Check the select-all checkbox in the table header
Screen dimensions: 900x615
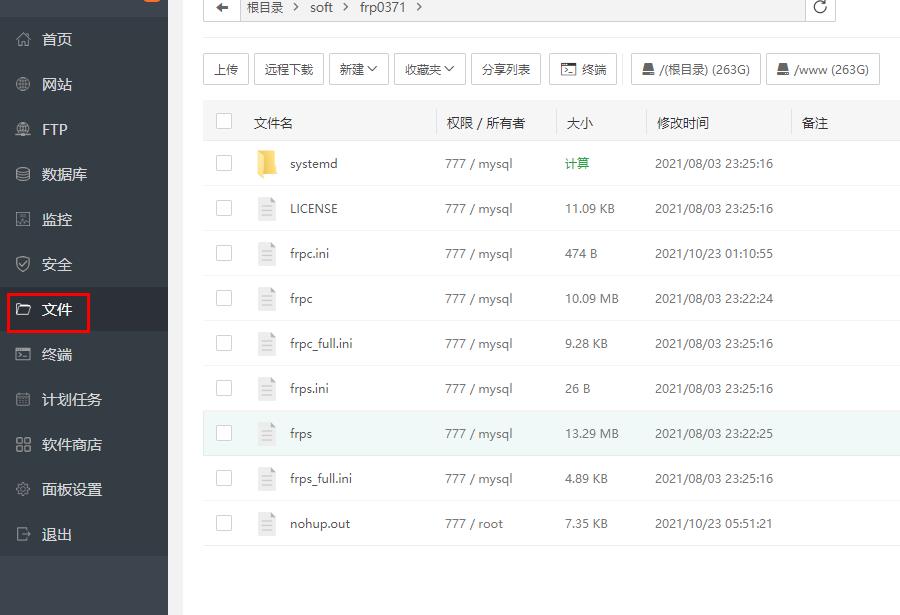(224, 118)
